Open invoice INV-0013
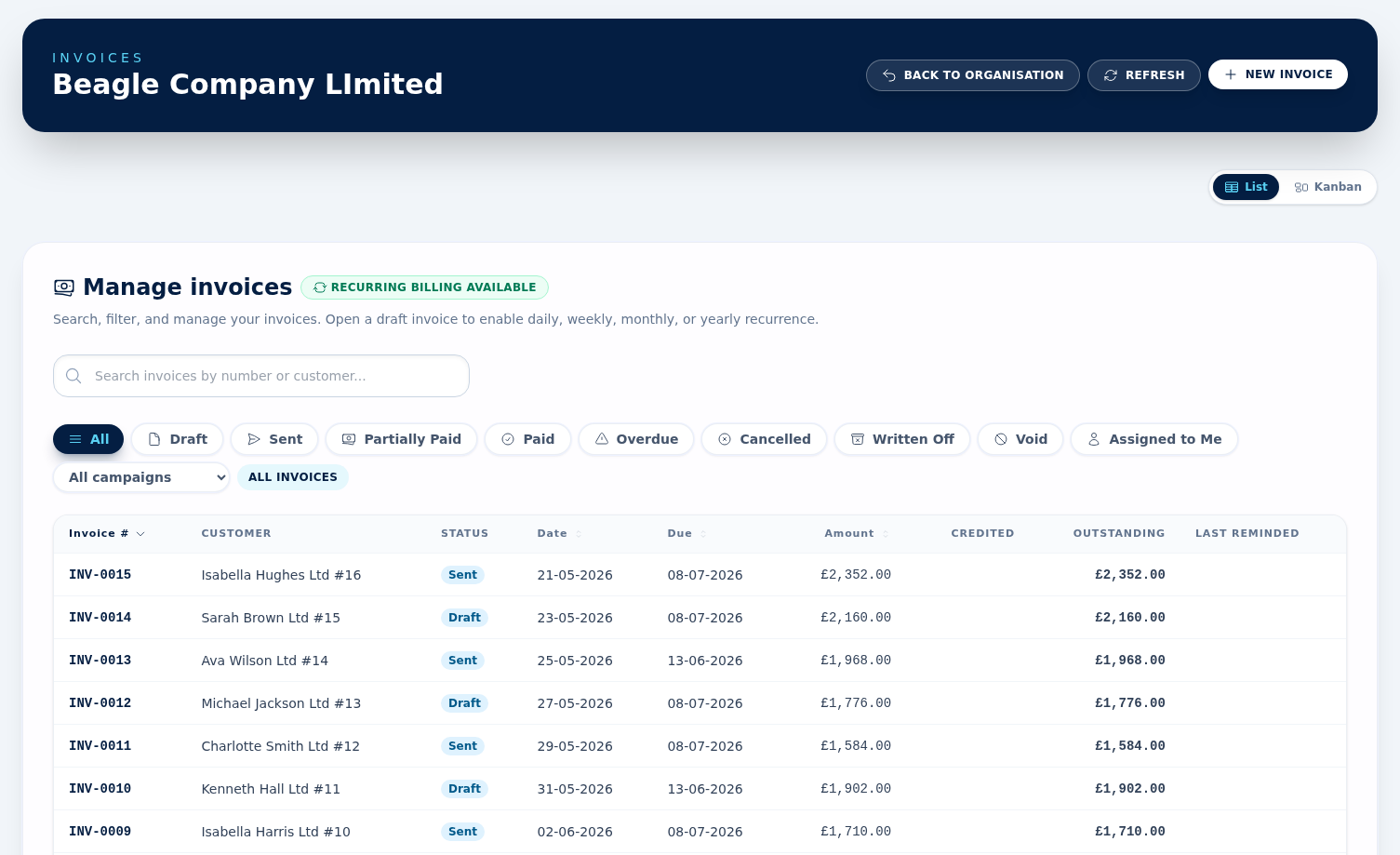This screenshot has height=855, width=1400. click(x=100, y=661)
